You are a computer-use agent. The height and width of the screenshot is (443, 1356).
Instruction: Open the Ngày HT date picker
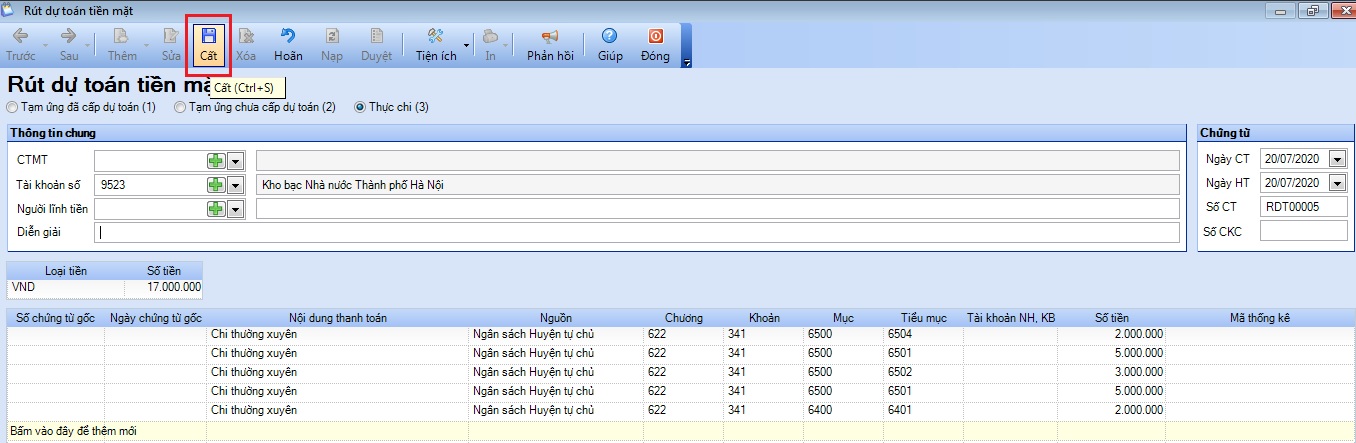[1337, 183]
